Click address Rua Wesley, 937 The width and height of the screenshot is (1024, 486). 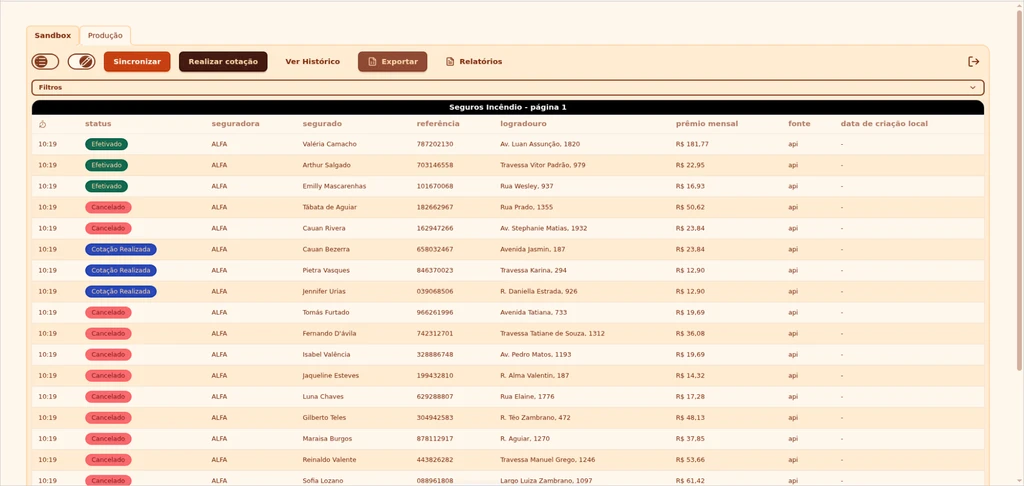527,186
